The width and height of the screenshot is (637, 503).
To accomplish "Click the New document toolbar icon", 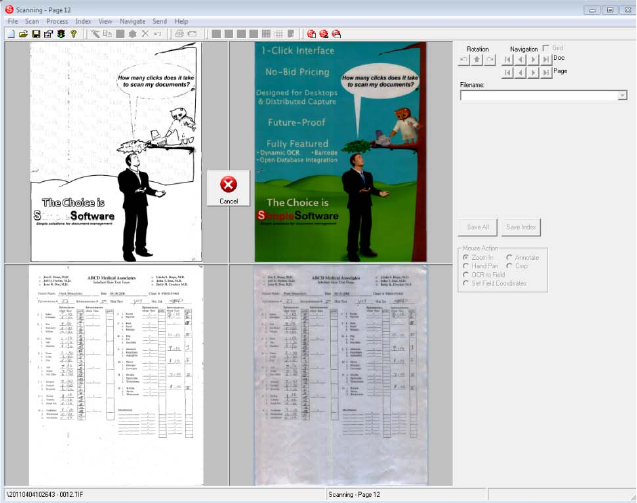I will pos(11,34).
